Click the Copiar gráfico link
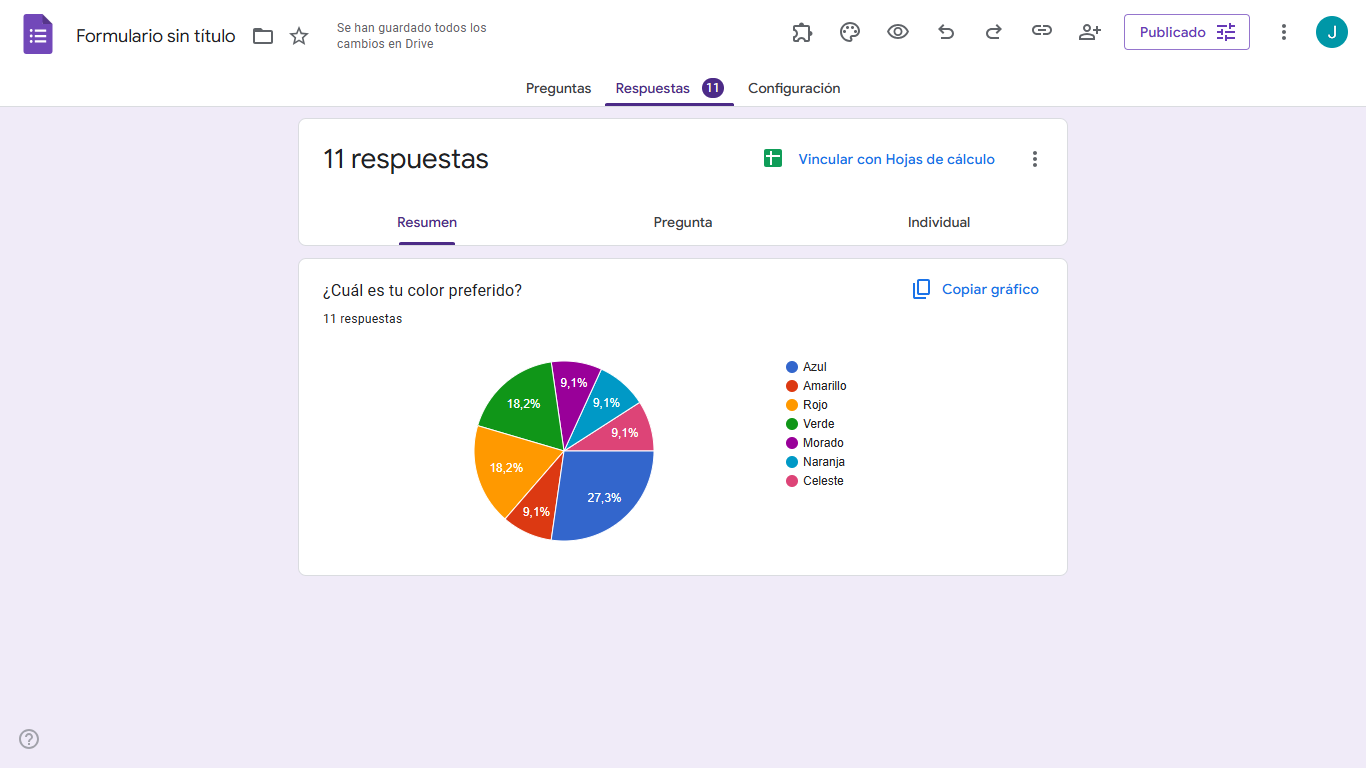 click(x=990, y=289)
